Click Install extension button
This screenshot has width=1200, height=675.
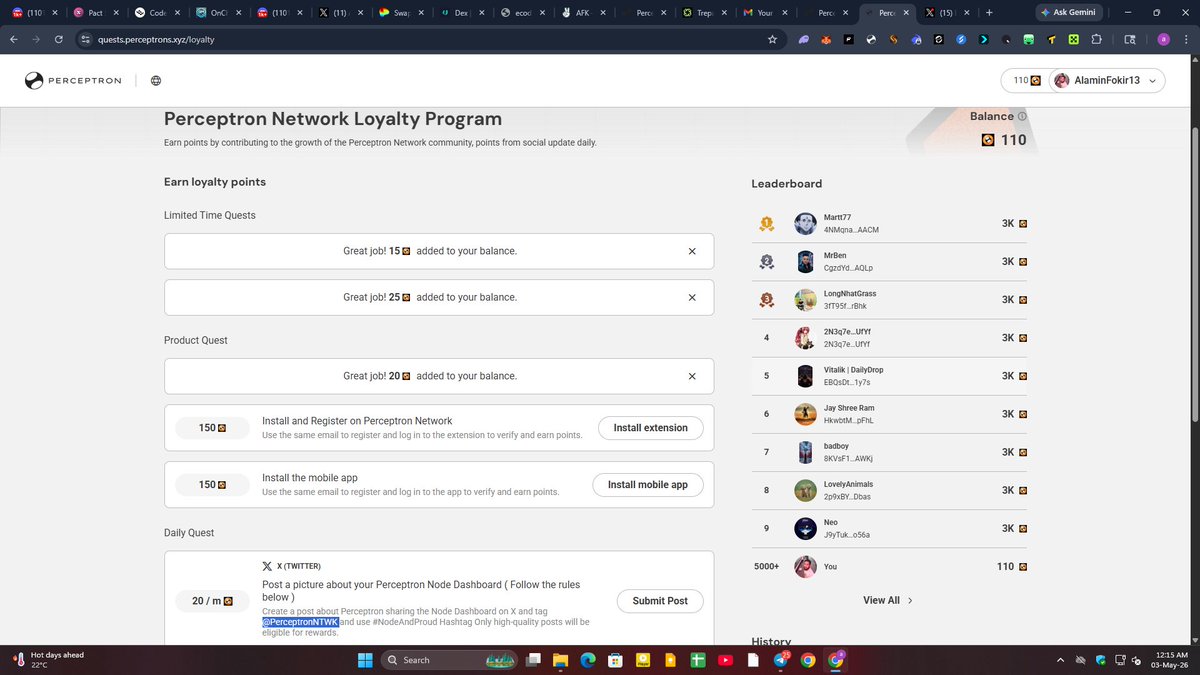[x=651, y=428]
